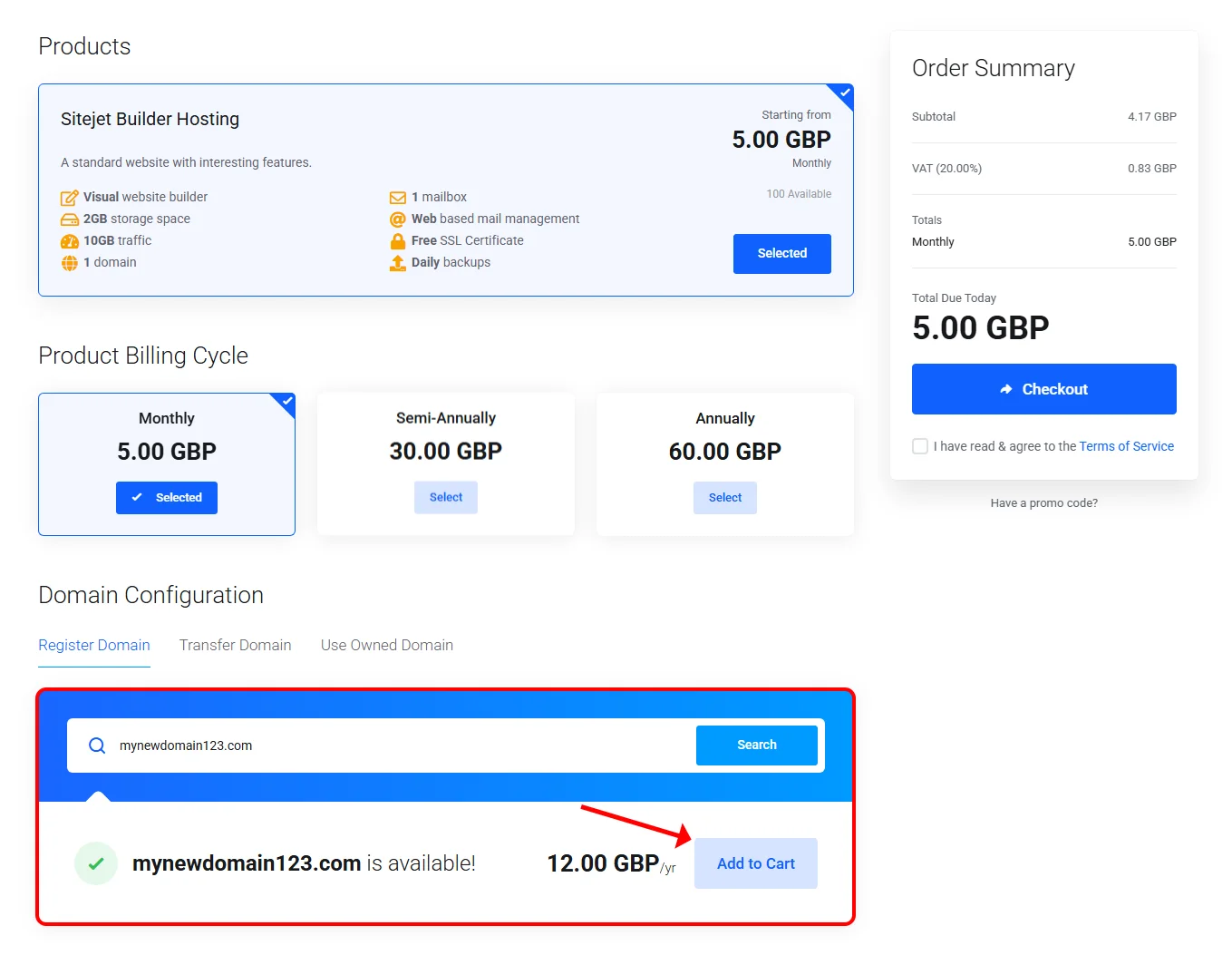Image resolution: width=1232 pixels, height=955 pixels.
Task: Open the Register Domain tab
Action: tap(94, 645)
